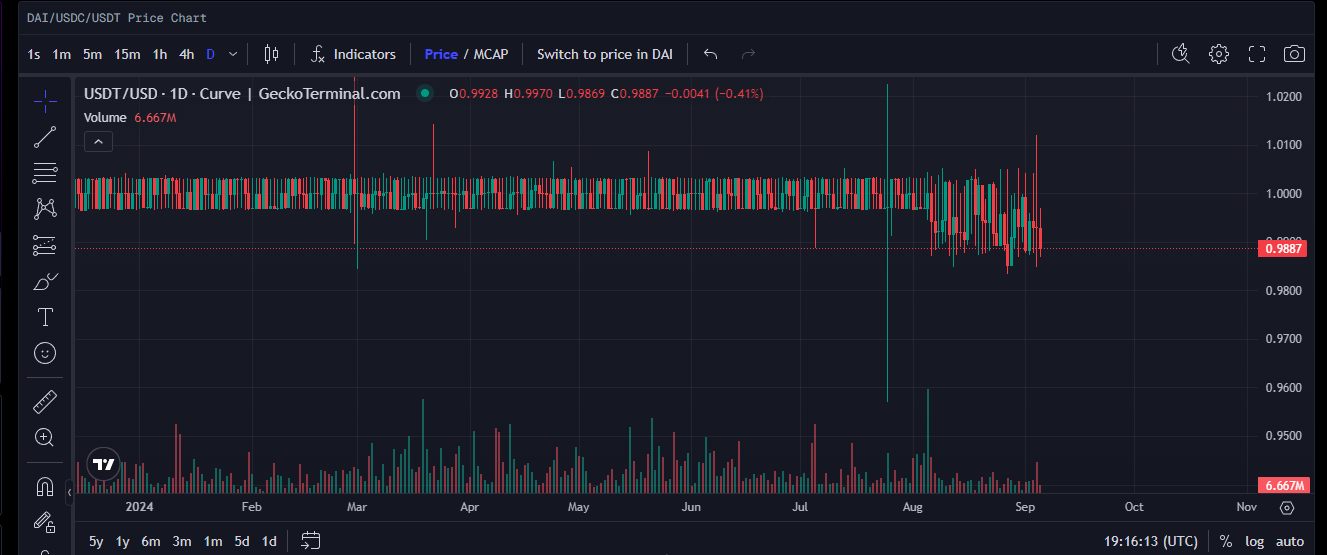Expand the time interval dropdown chevron
1327x555 pixels.
tap(233, 54)
